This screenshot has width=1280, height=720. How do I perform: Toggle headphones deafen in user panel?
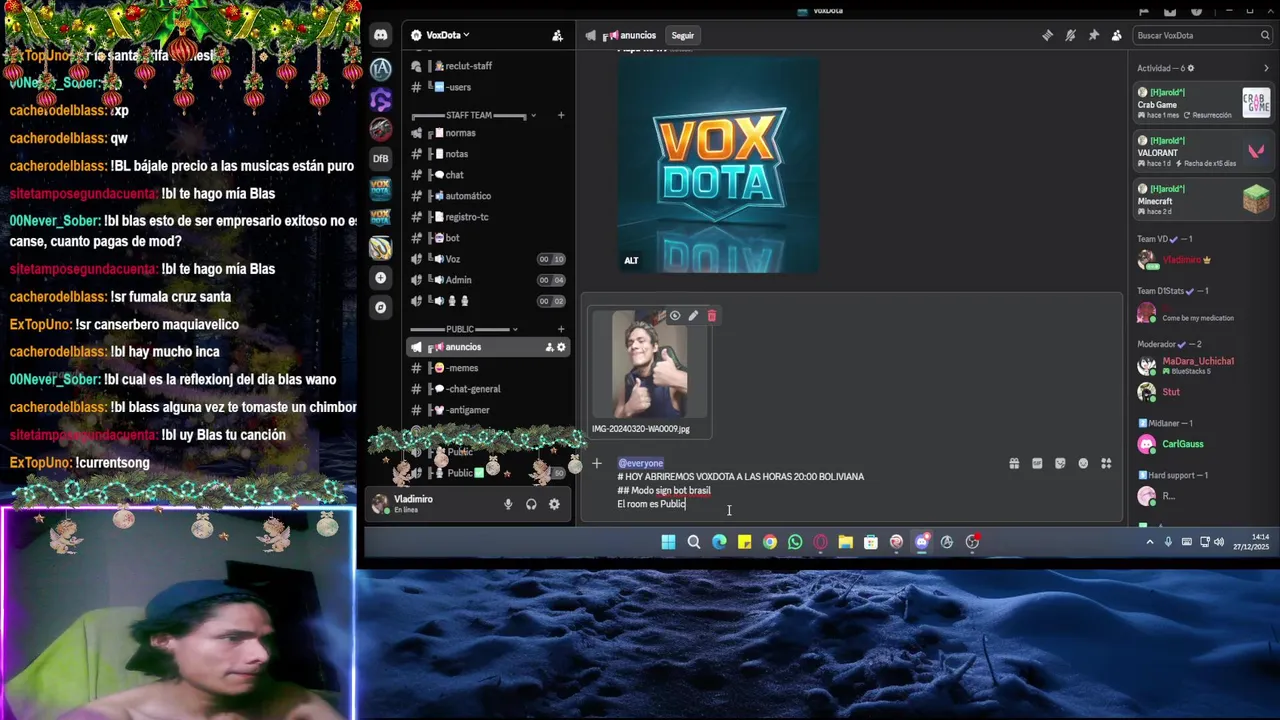[531, 504]
